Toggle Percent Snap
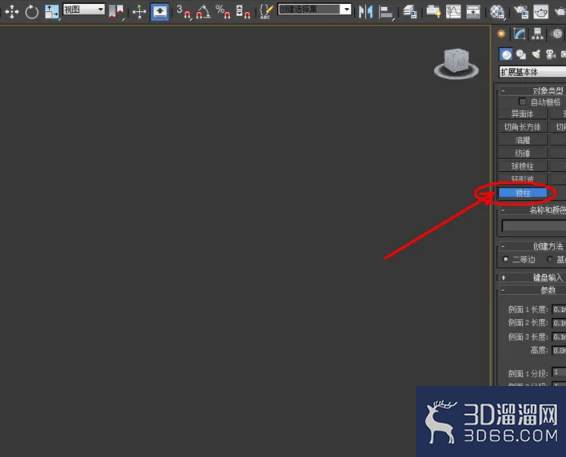This screenshot has width=566, height=457. [x=223, y=12]
